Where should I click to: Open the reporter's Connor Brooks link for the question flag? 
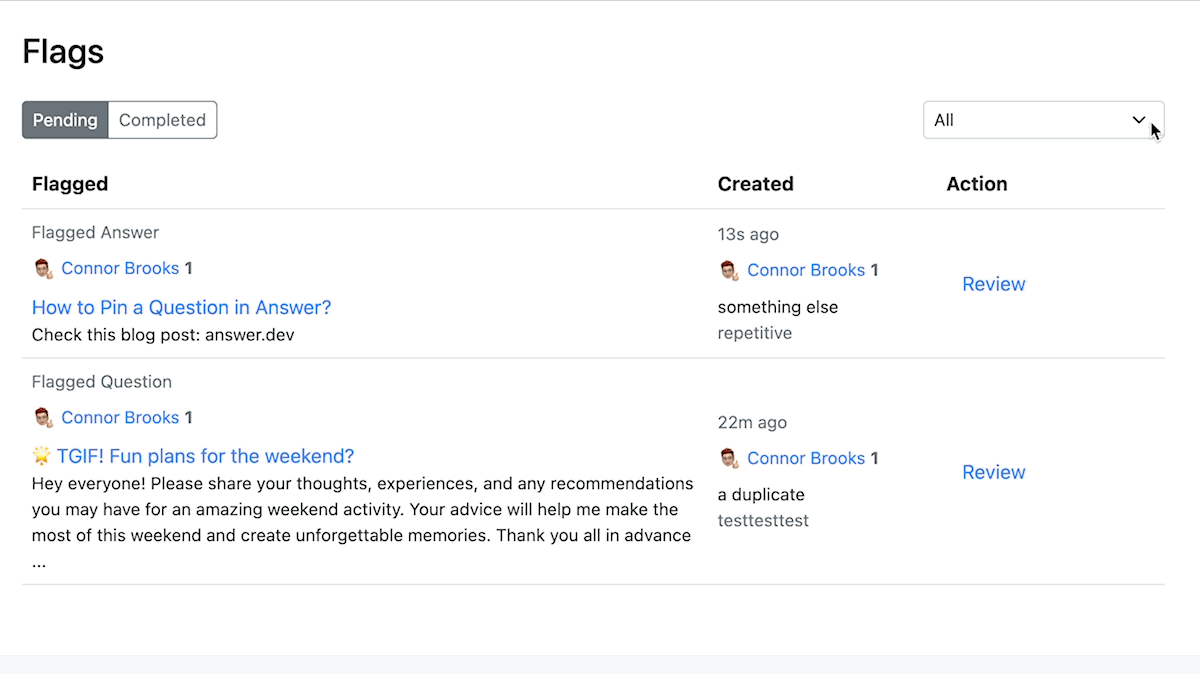coord(807,458)
